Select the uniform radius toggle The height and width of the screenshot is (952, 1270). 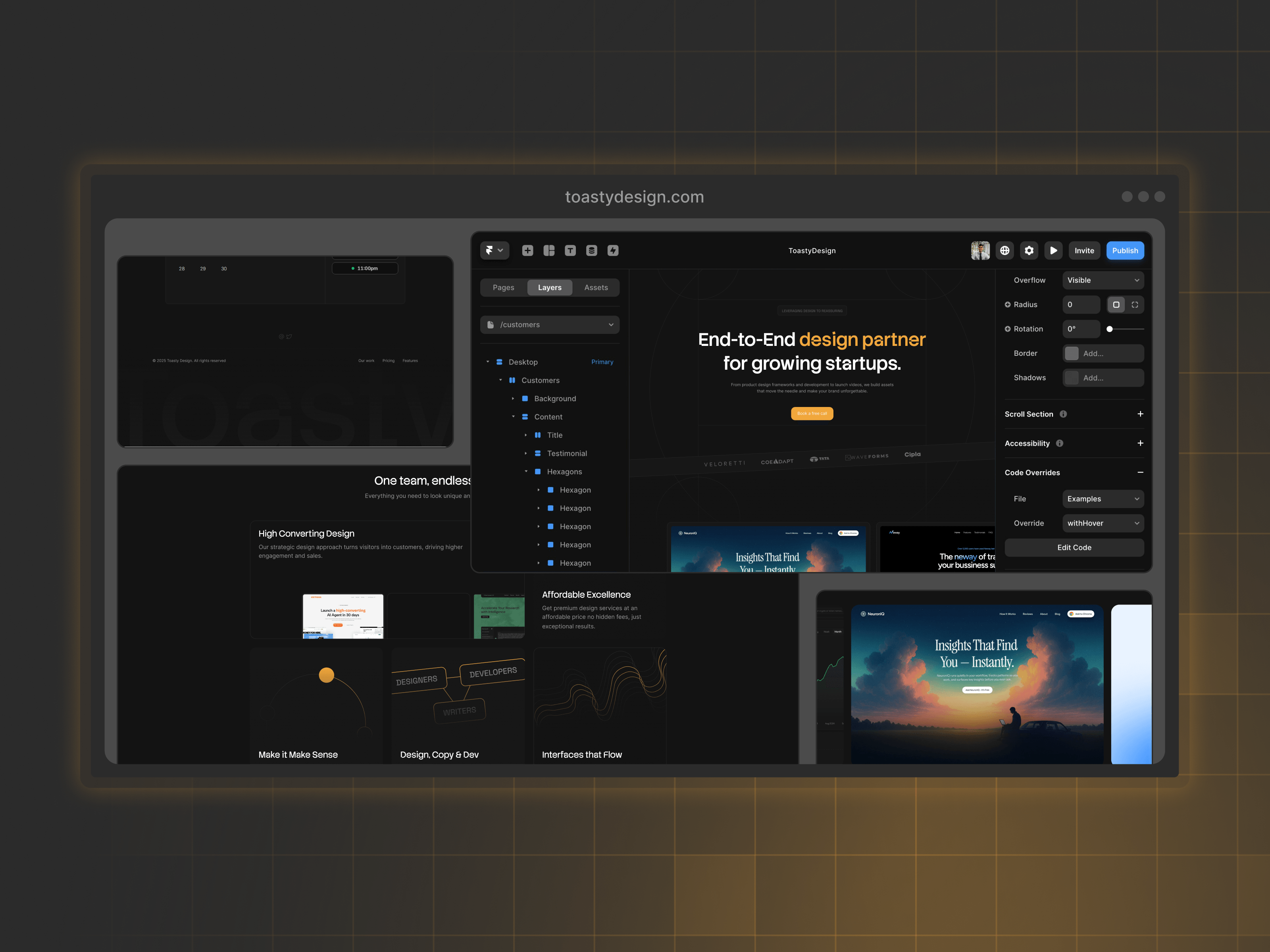[1116, 305]
